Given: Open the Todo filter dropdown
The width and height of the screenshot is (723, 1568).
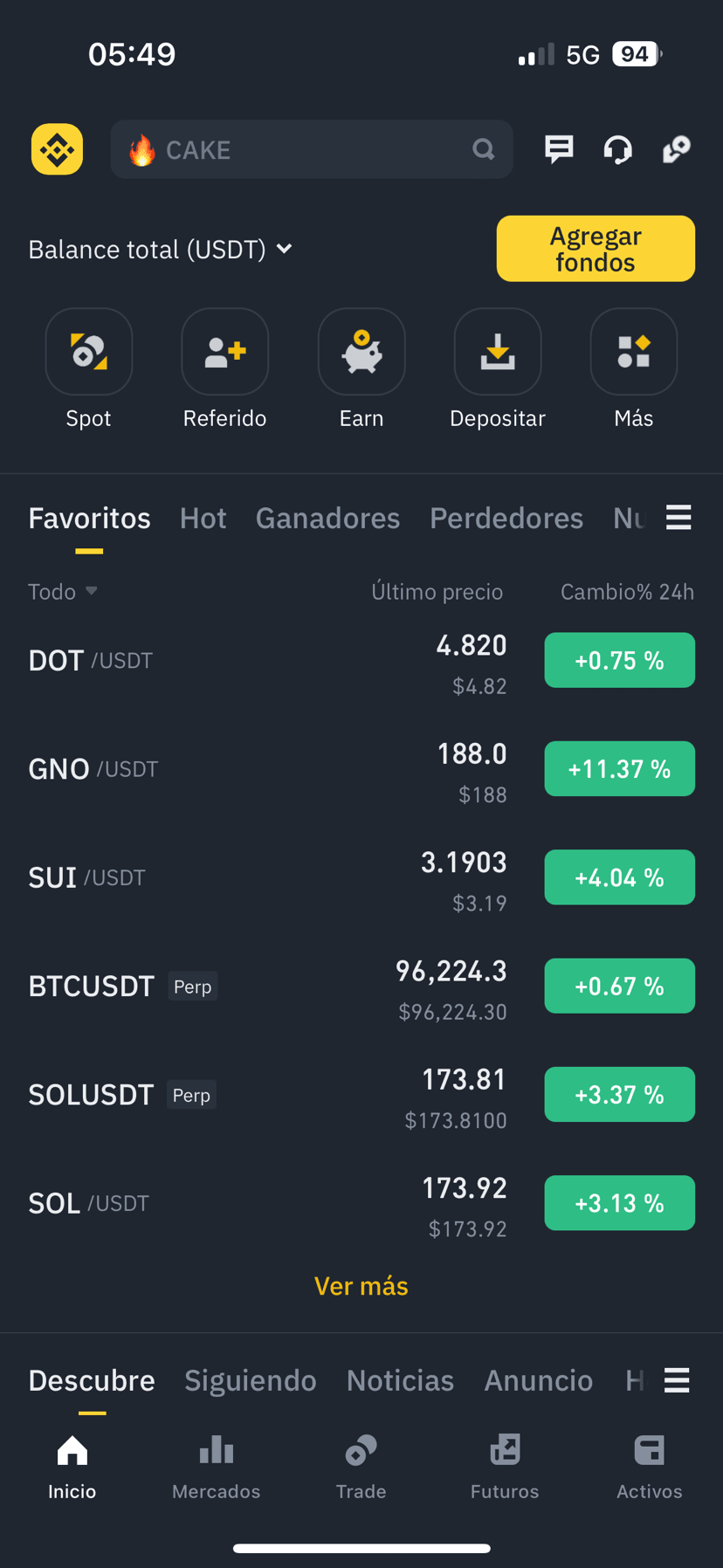Looking at the screenshot, I should pyautogui.click(x=63, y=592).
